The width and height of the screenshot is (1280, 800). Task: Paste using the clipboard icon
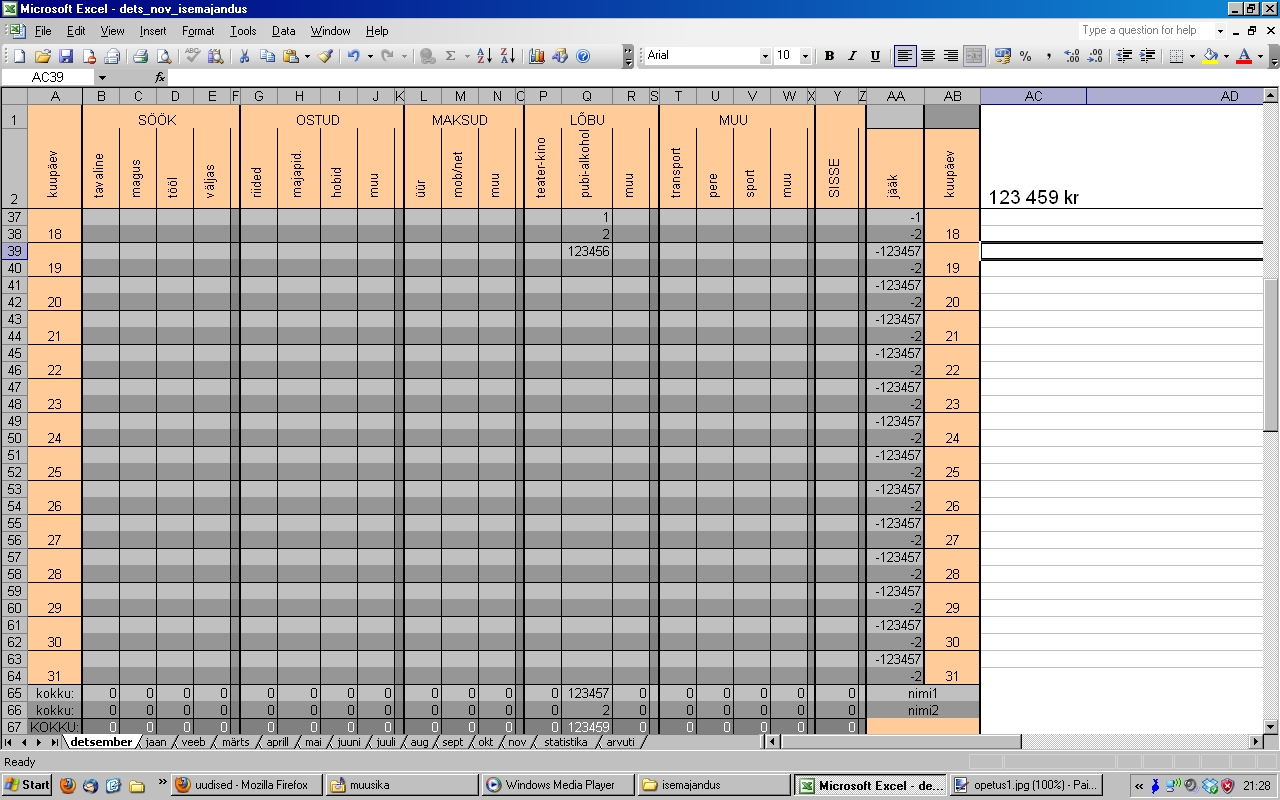pos(290,56)
